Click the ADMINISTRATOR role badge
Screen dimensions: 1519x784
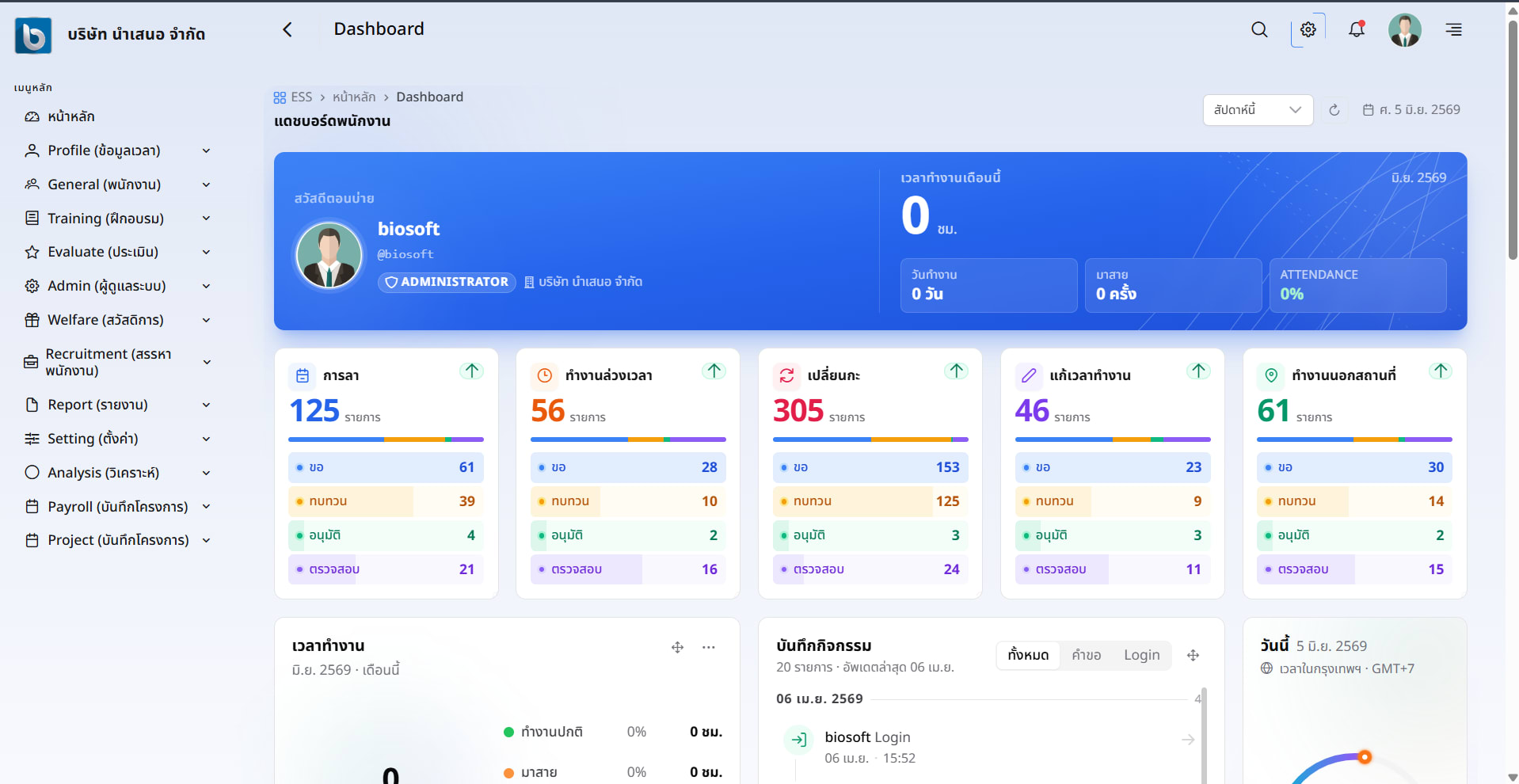coord(447,282)
